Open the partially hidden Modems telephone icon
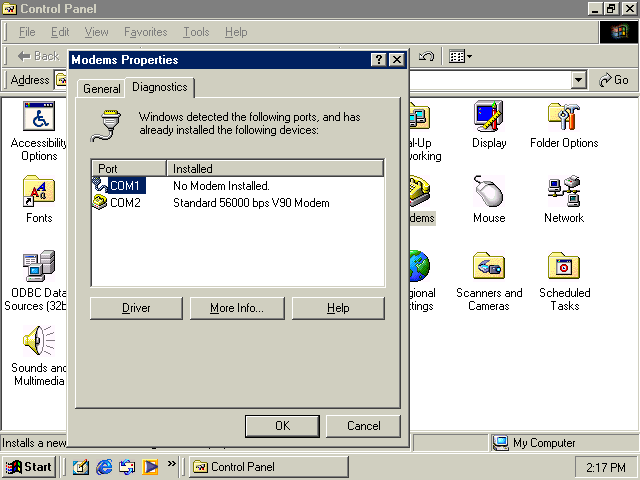640x480 pixels. pyautogui.click(x=420, y=191)
